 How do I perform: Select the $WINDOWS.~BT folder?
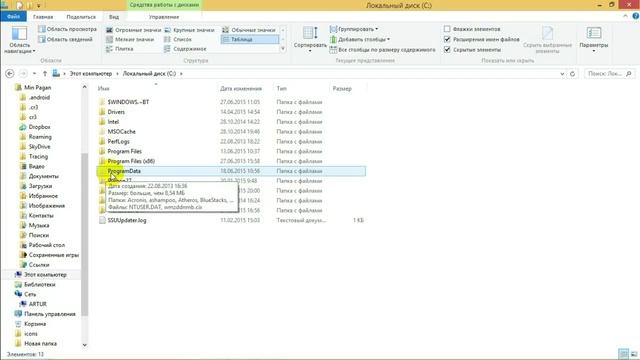pos(128,102)
